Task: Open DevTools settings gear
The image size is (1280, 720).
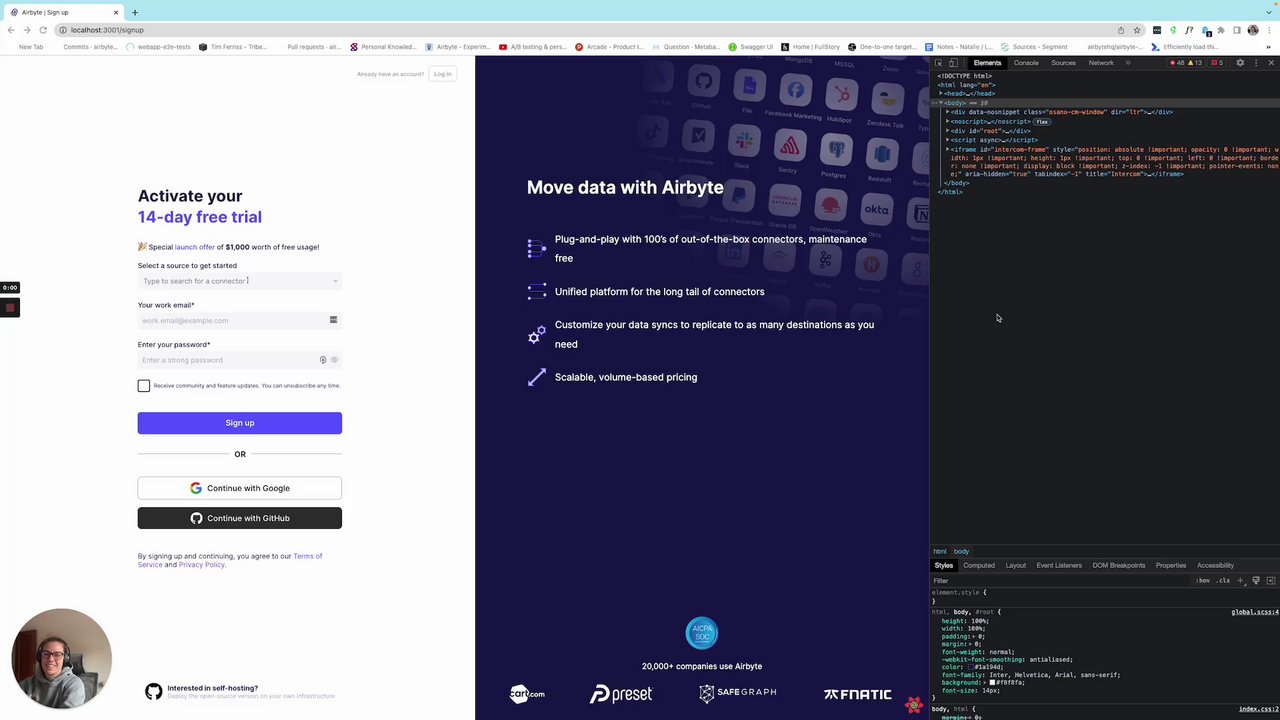Action: coord(1240,63)
